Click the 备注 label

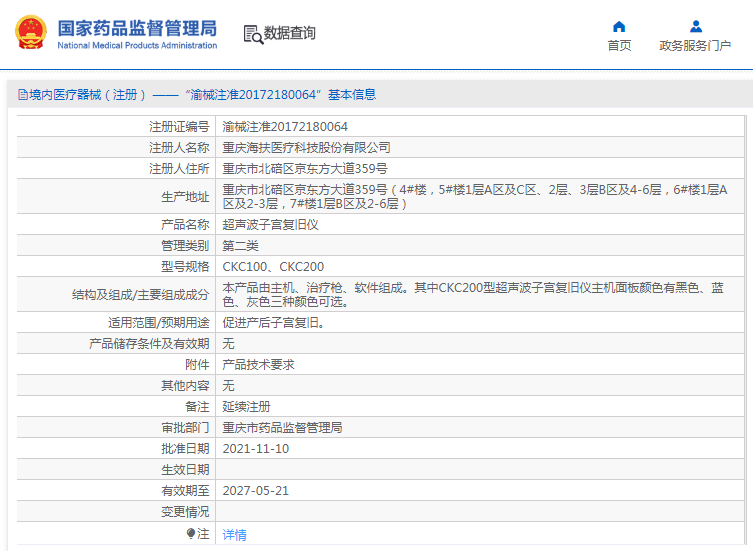click(197, 407)
